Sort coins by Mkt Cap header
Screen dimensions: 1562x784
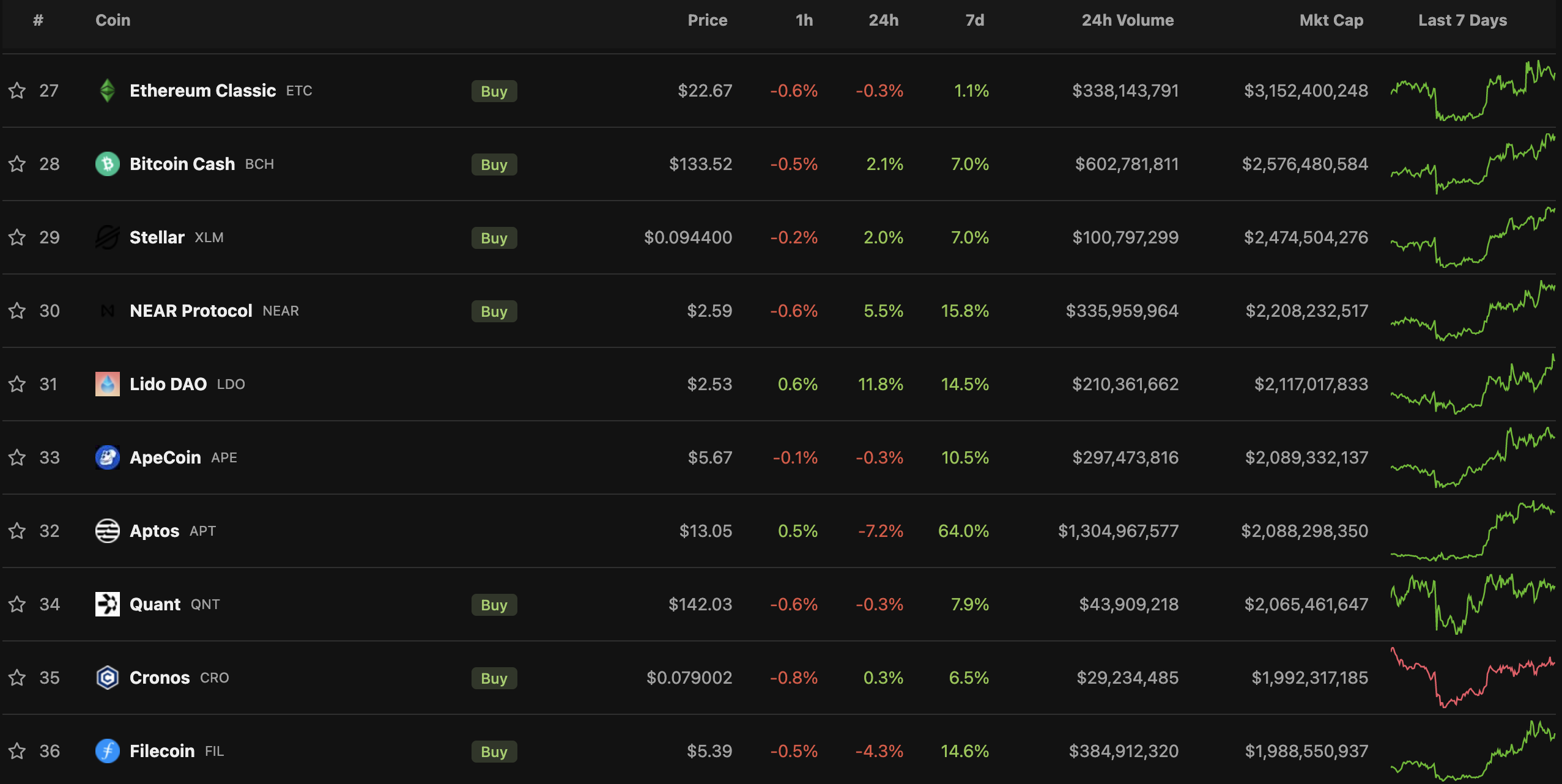1331,20
